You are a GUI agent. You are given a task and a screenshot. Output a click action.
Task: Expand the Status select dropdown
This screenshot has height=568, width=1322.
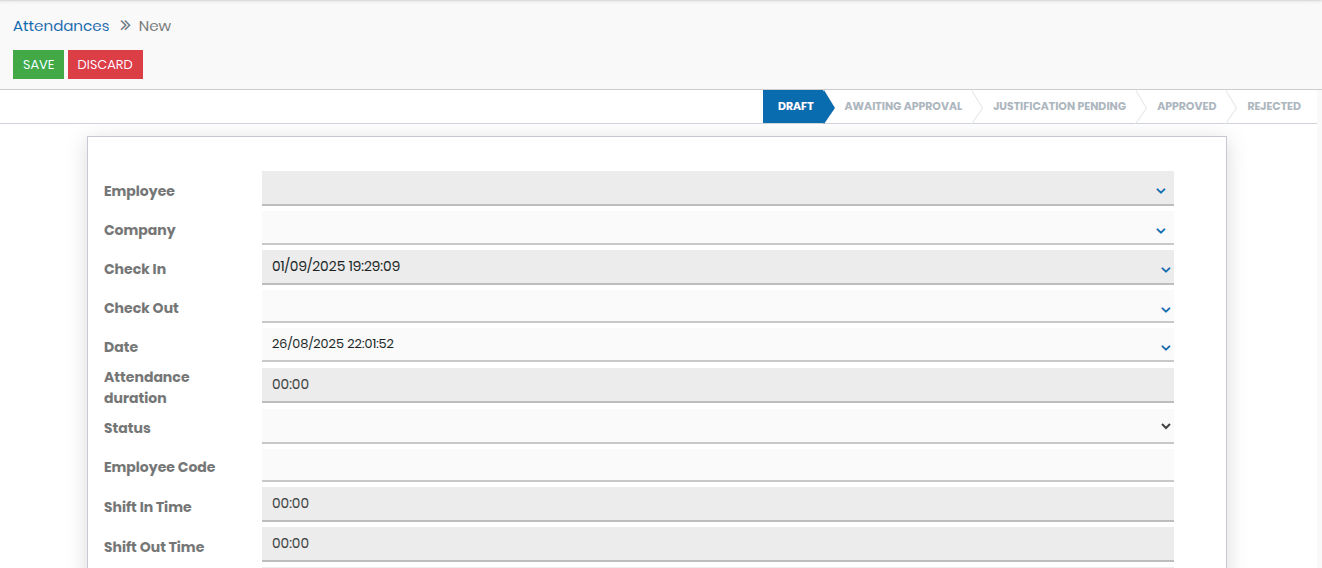tap(1165, 426)
